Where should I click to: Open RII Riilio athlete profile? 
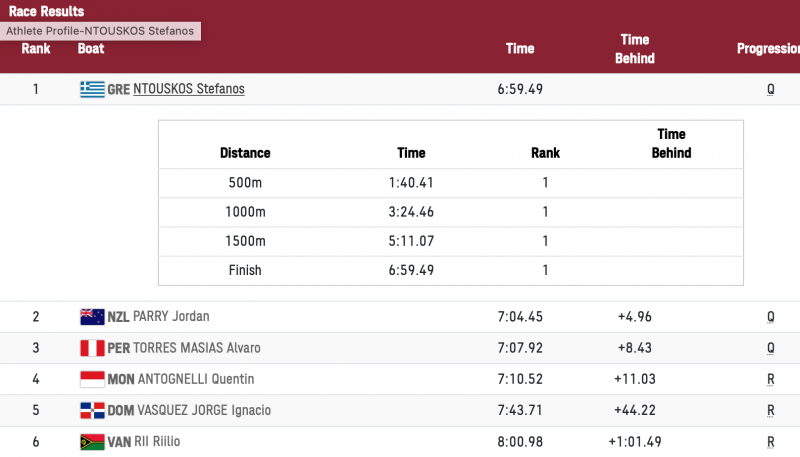click(x=157, y=441)
